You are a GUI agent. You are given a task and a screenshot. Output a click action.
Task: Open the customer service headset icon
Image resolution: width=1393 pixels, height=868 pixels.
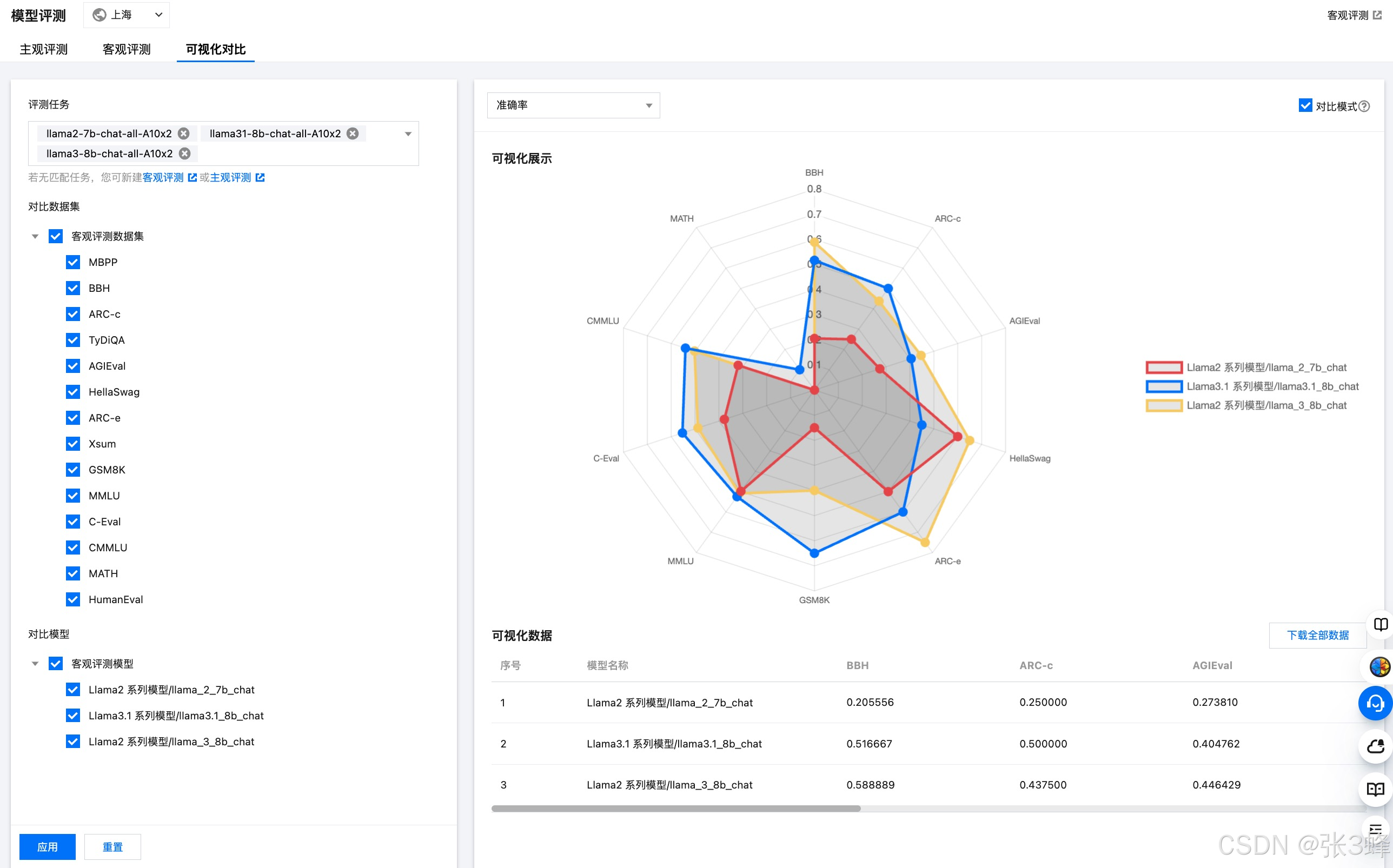(x=1375, y=703)
